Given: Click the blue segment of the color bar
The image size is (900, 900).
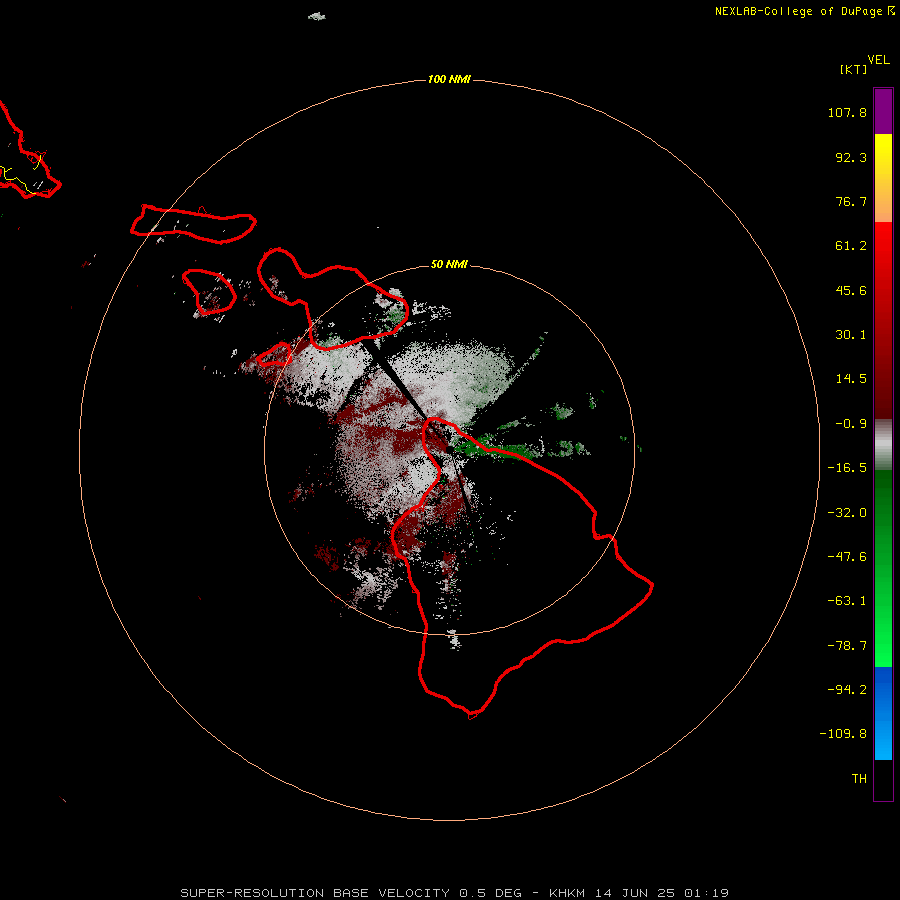Looking at the screenshot, I should coord(883,713).
